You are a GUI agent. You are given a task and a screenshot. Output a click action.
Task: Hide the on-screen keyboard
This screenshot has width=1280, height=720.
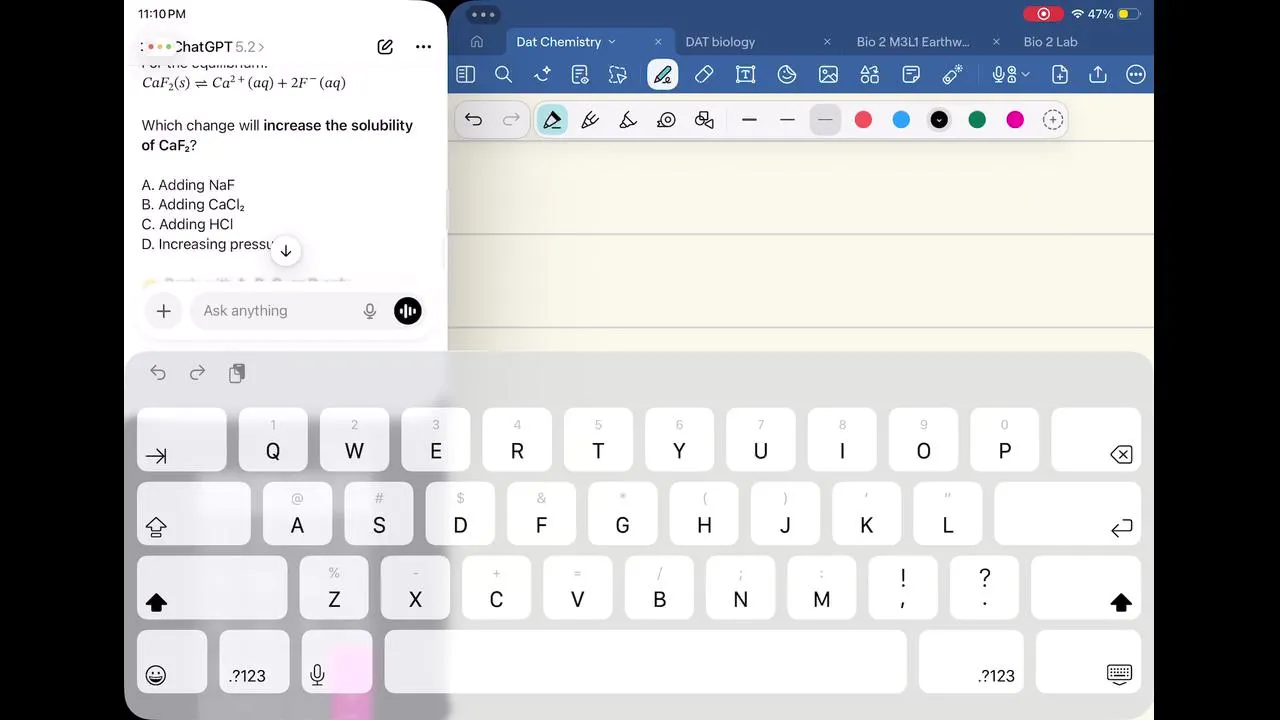coord(1088,662)
